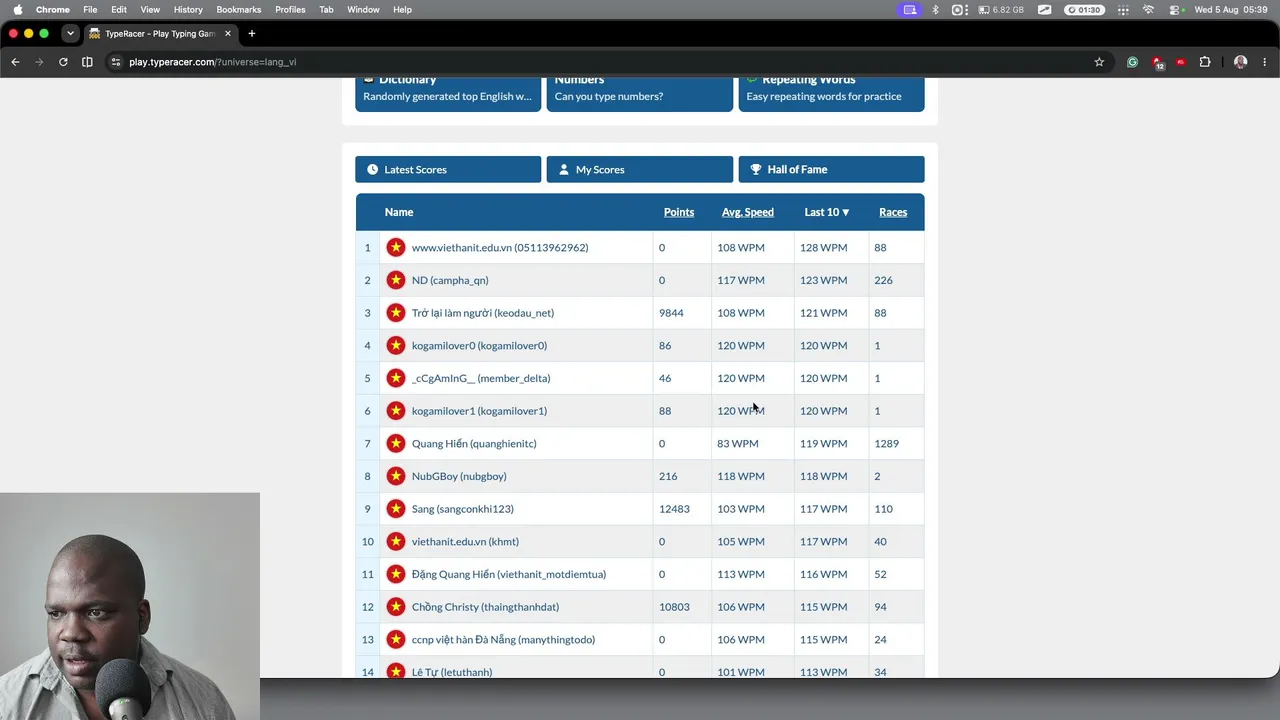Open player kogamilover0 profile

(x=479, y=345)
